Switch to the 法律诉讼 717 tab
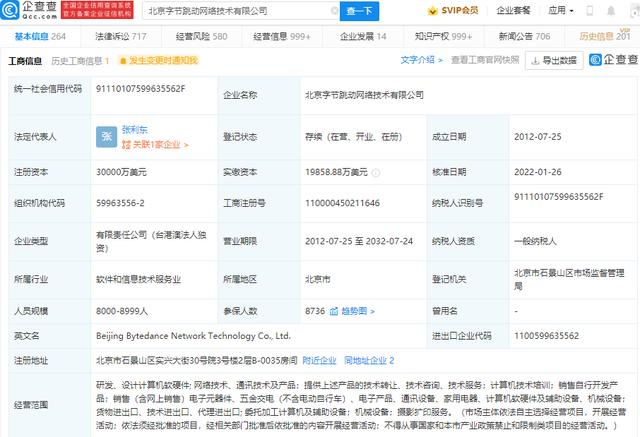Viewport: 640px width, 437px height. tap(121, 37)
